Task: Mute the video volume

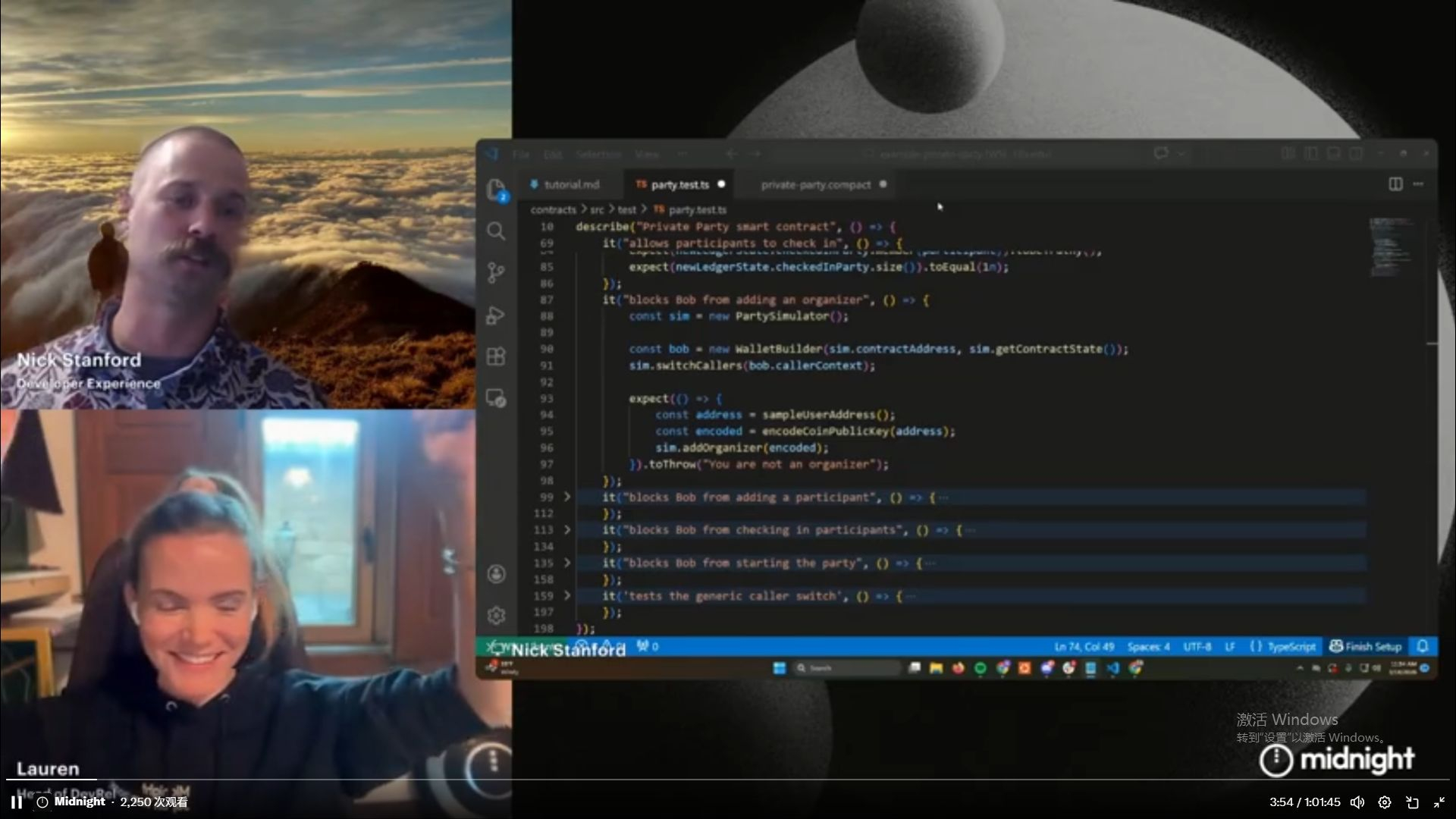Action: pos(1357,802)
